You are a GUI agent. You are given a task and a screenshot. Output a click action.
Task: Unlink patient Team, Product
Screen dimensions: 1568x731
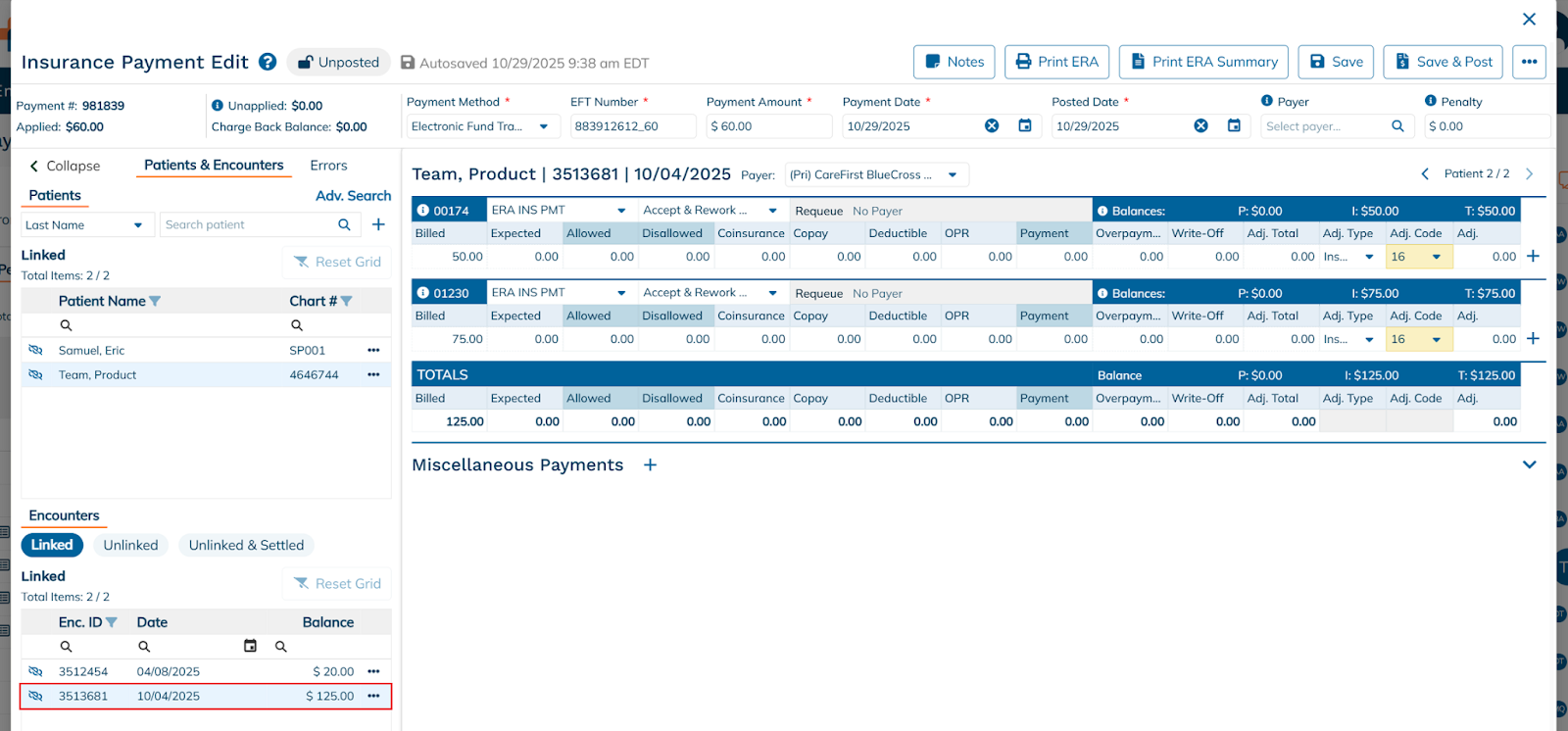pos(36,374)
